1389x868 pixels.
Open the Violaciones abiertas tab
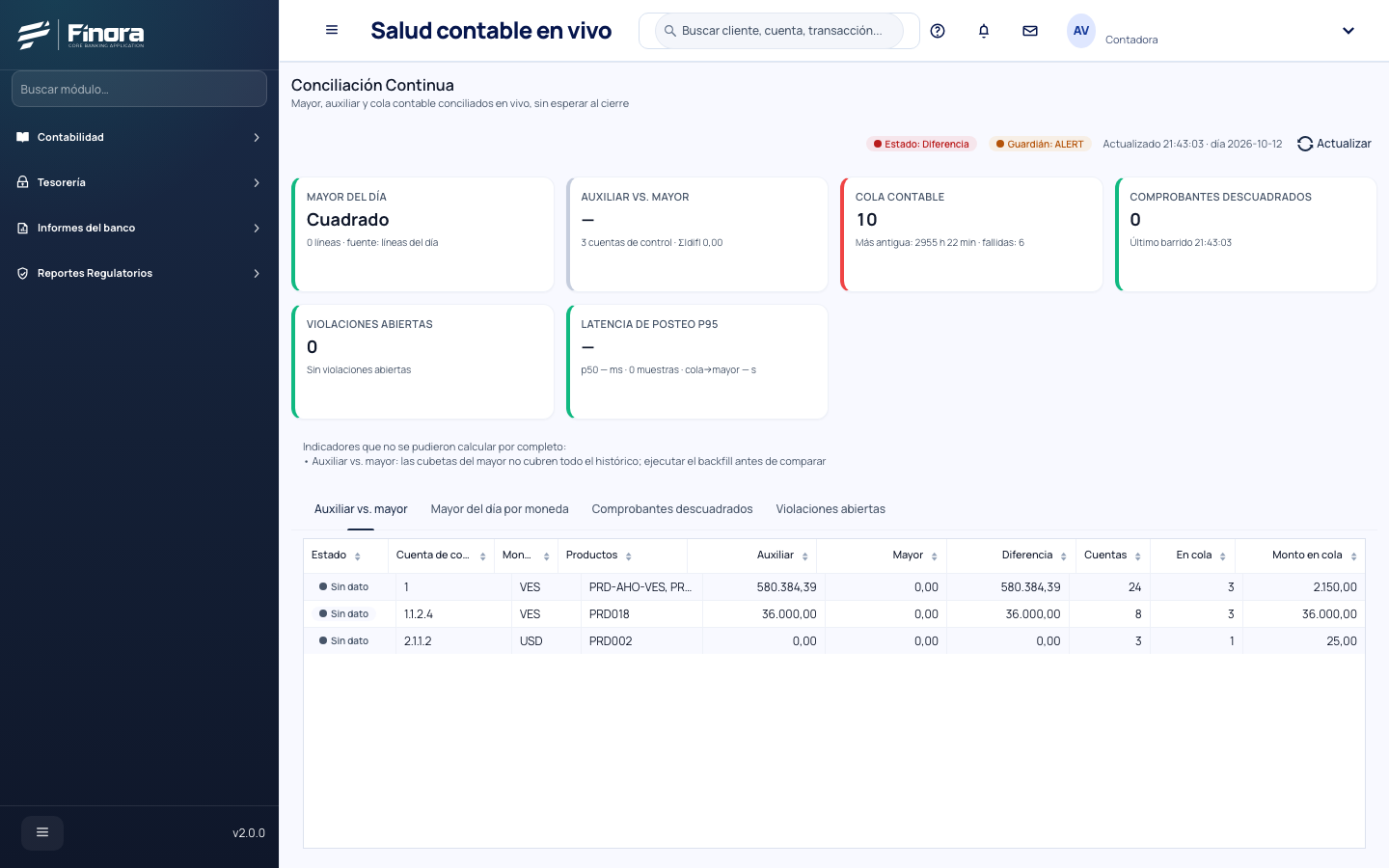[831, 509]
